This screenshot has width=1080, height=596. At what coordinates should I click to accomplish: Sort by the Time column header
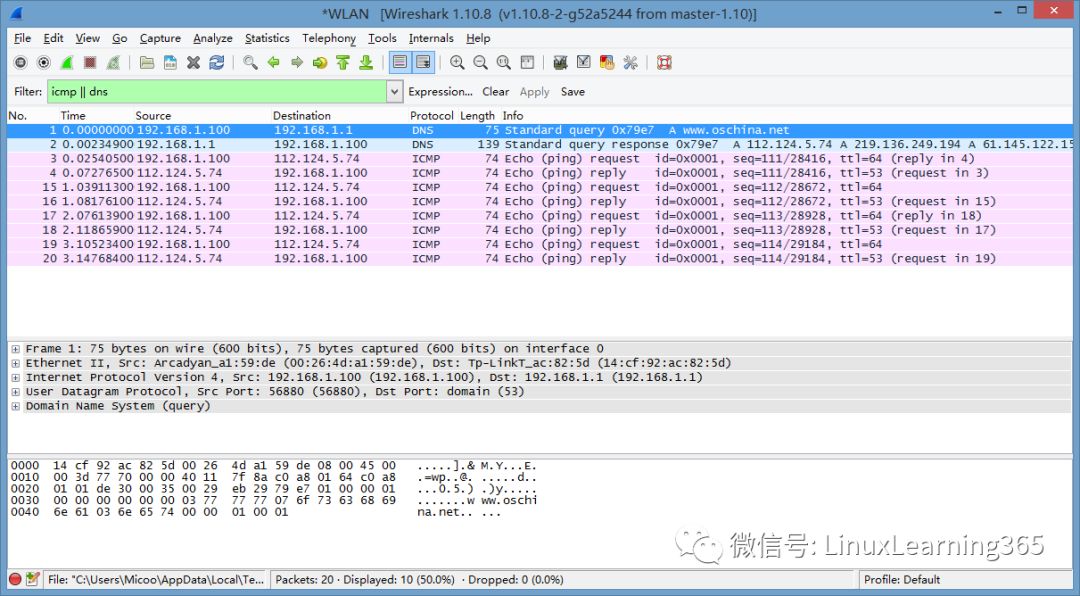tap(73, 116)
